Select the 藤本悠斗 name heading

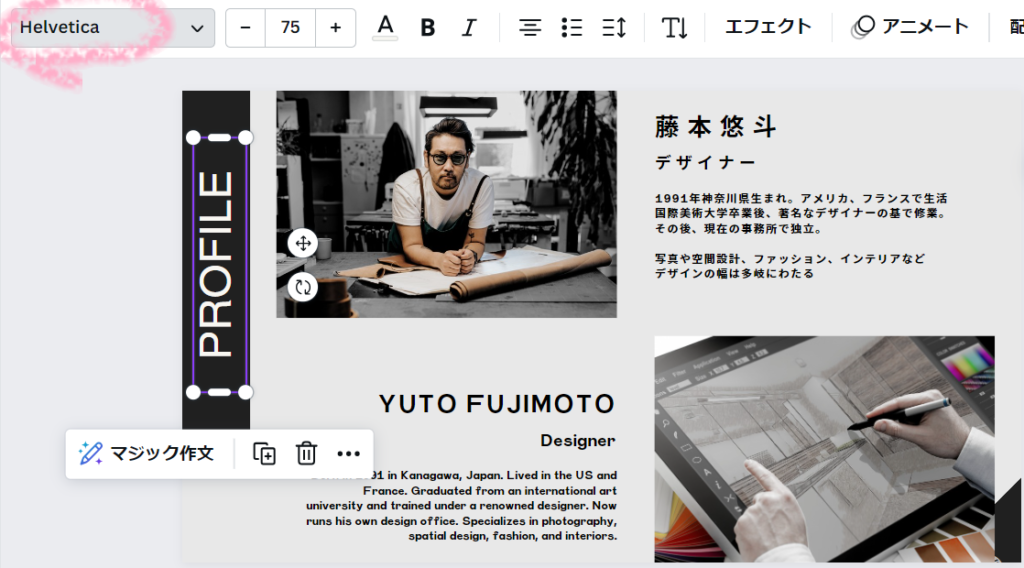(x=716, y=127)
